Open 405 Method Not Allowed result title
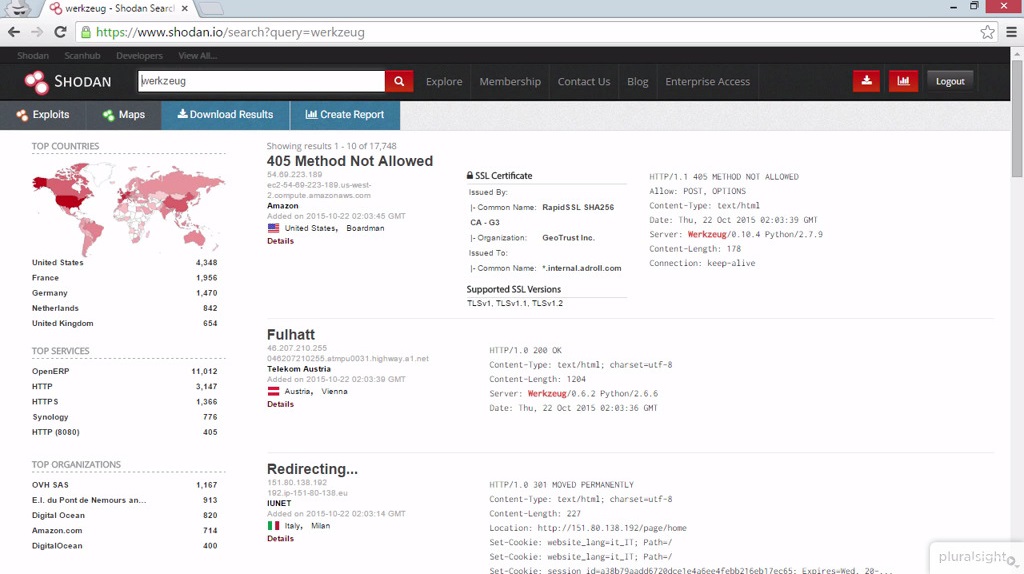Viewport: 1024px width, 574px height. (x=349, y=161)
